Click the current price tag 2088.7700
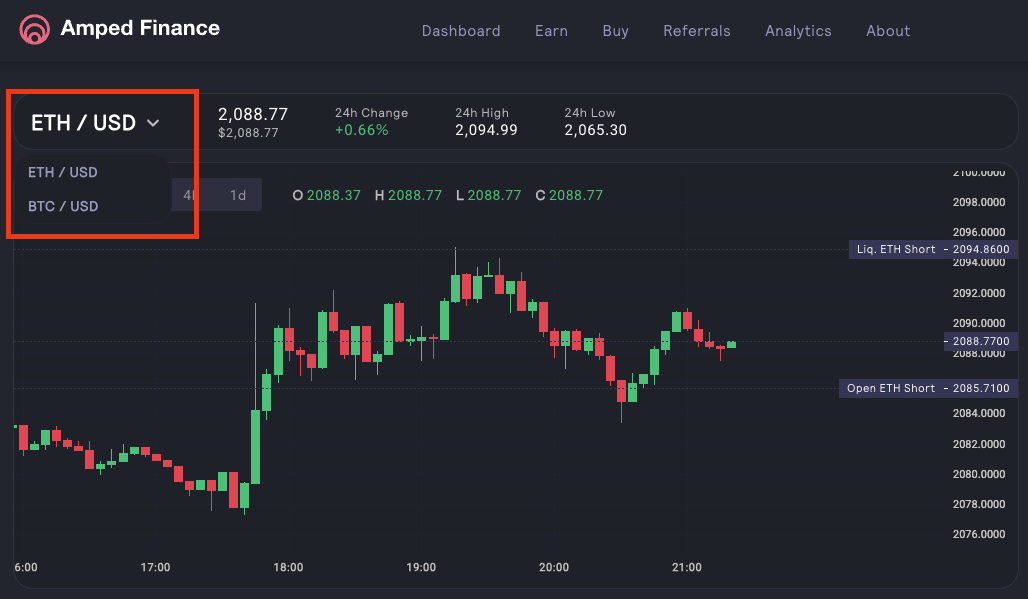This screenshot has width=1028, height=599. coord(980,341)
